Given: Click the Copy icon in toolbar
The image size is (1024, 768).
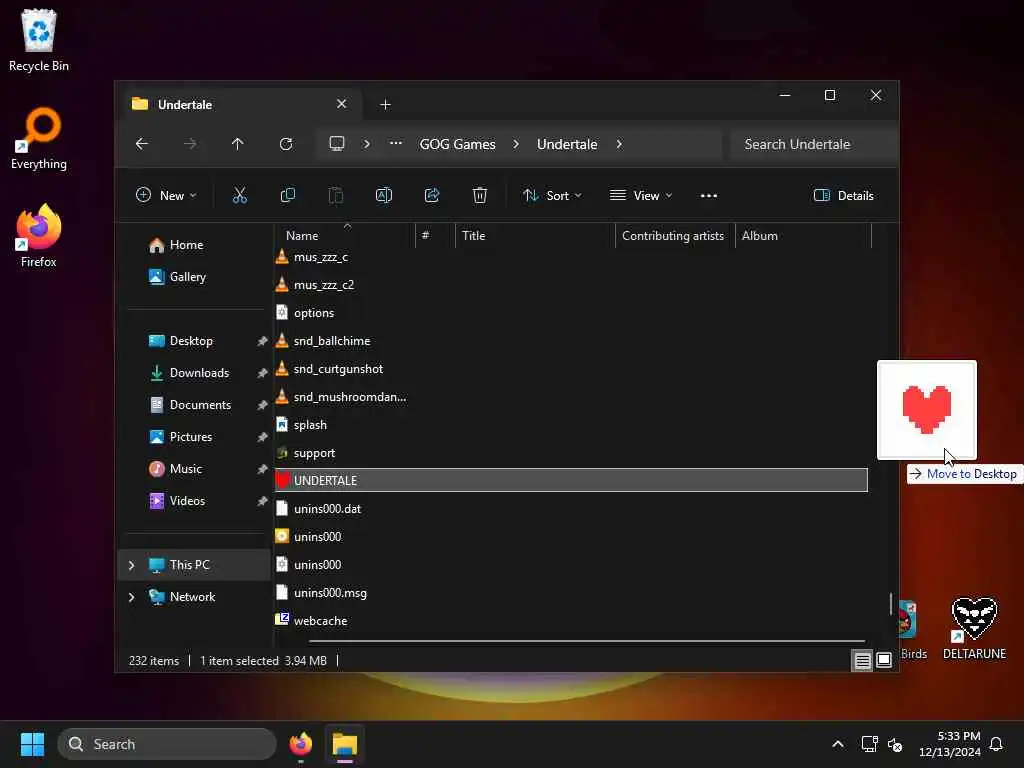Looking at the screenshot, I should pyautogui.click(x=287, y=195).
